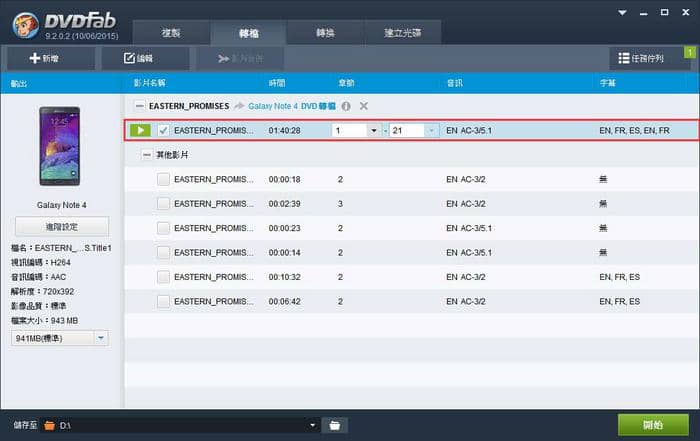
Task: Click the advanced settings button
Action: point(62,227)
